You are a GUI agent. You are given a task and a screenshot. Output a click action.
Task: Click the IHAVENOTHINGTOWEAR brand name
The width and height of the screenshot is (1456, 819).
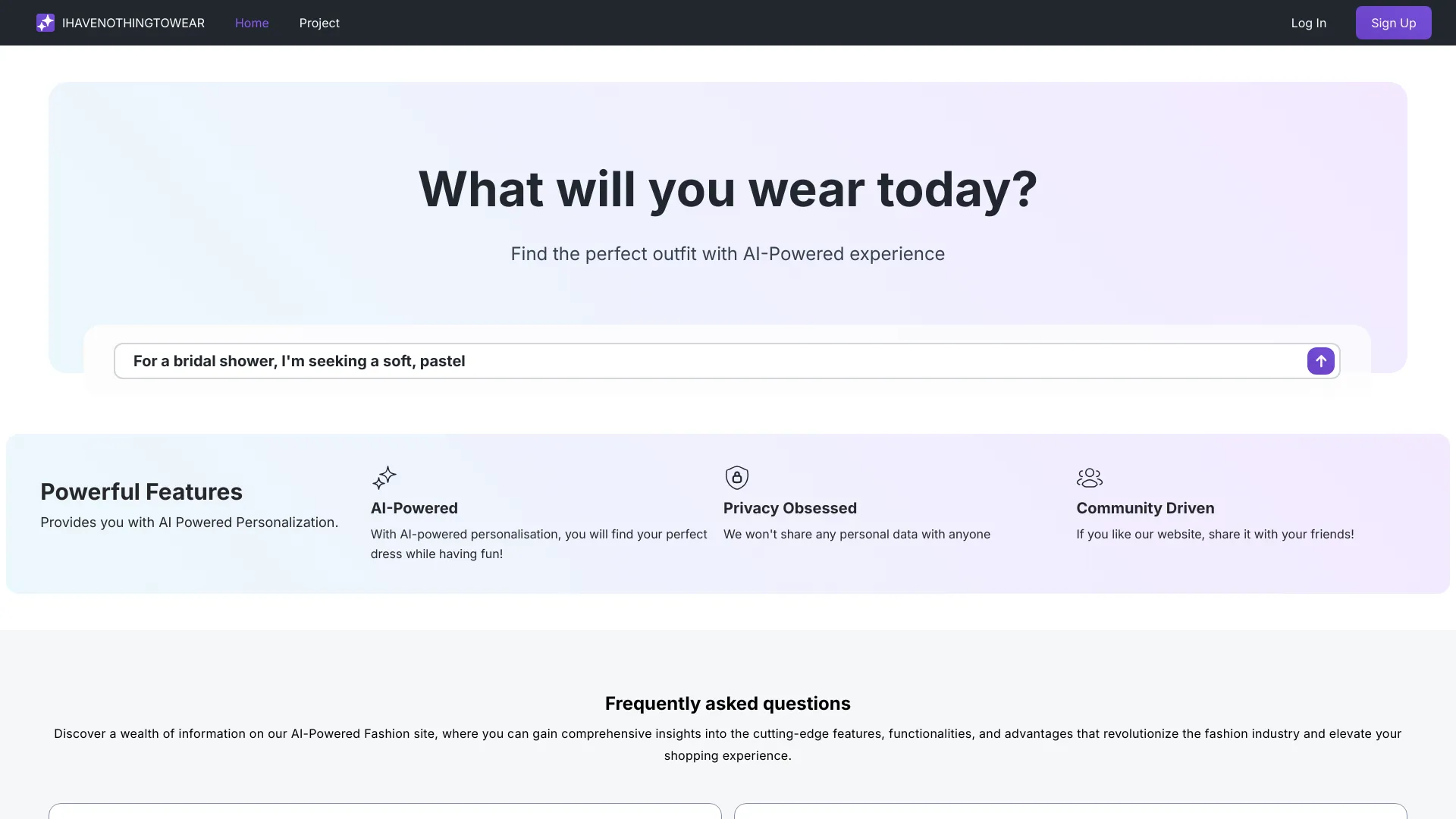click(x=133, y=23)
